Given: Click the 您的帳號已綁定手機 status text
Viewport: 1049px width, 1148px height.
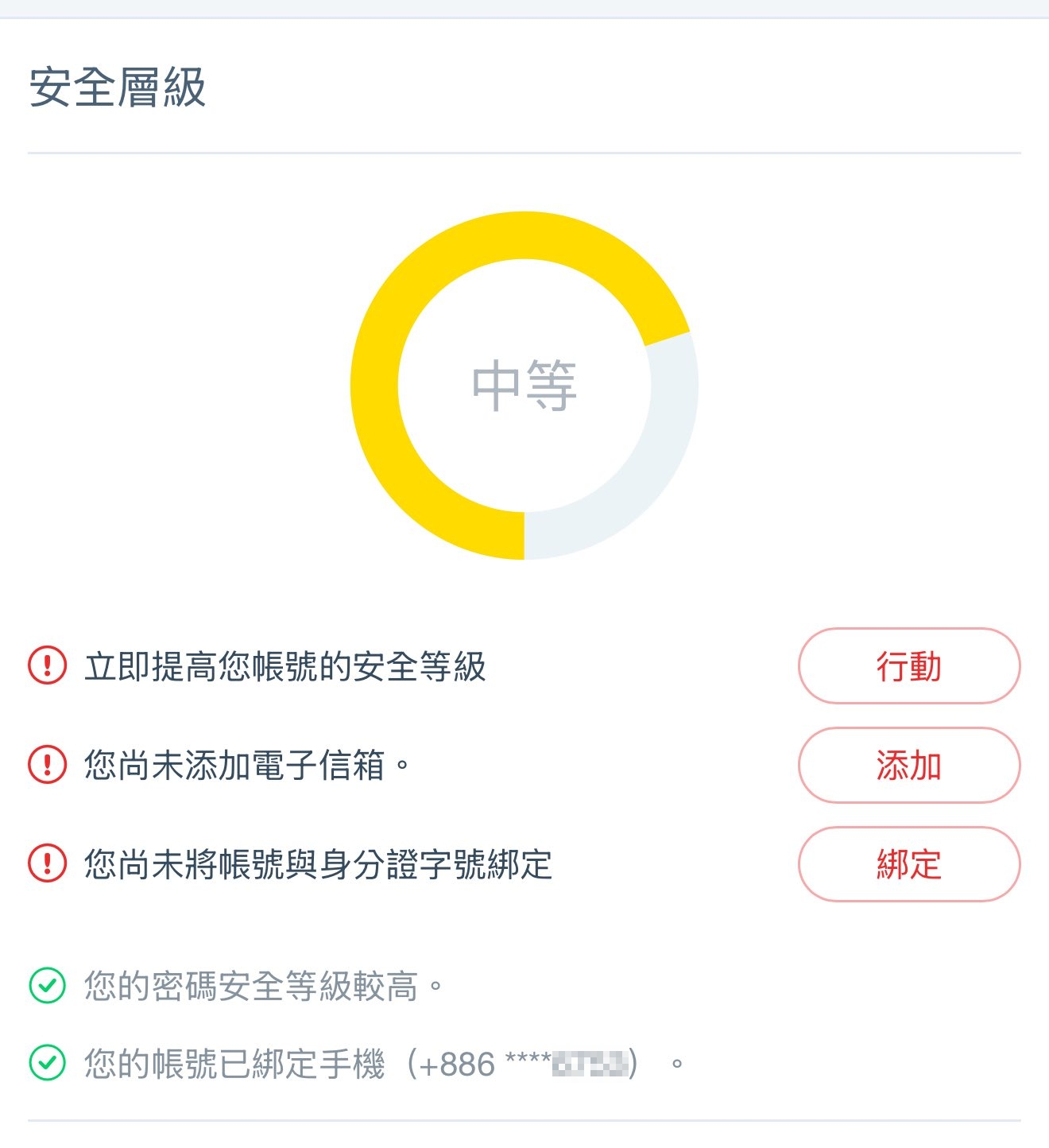Looking at the screenshot, I should 235,1064.
